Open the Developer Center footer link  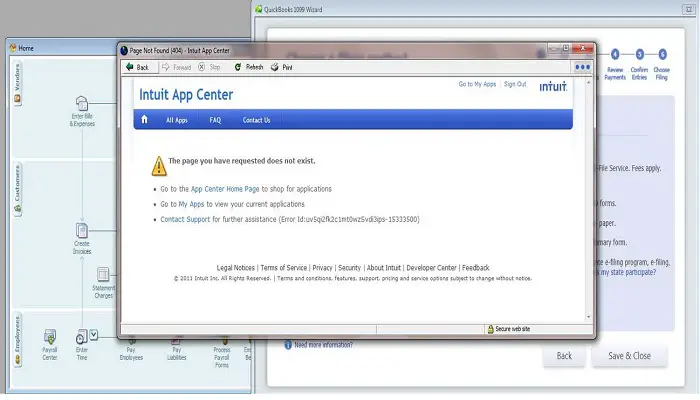click(x=431, y=268)
